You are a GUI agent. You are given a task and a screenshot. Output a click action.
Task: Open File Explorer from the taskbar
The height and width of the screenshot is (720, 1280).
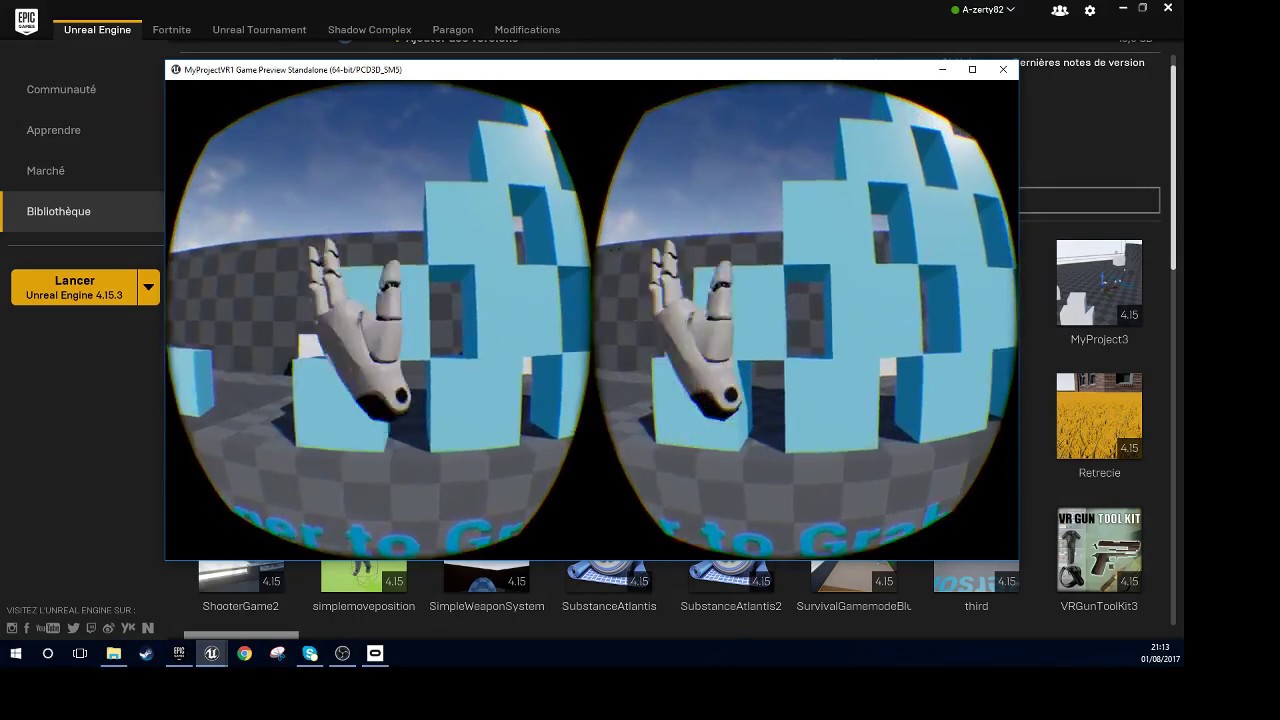(x=113, y=653)
